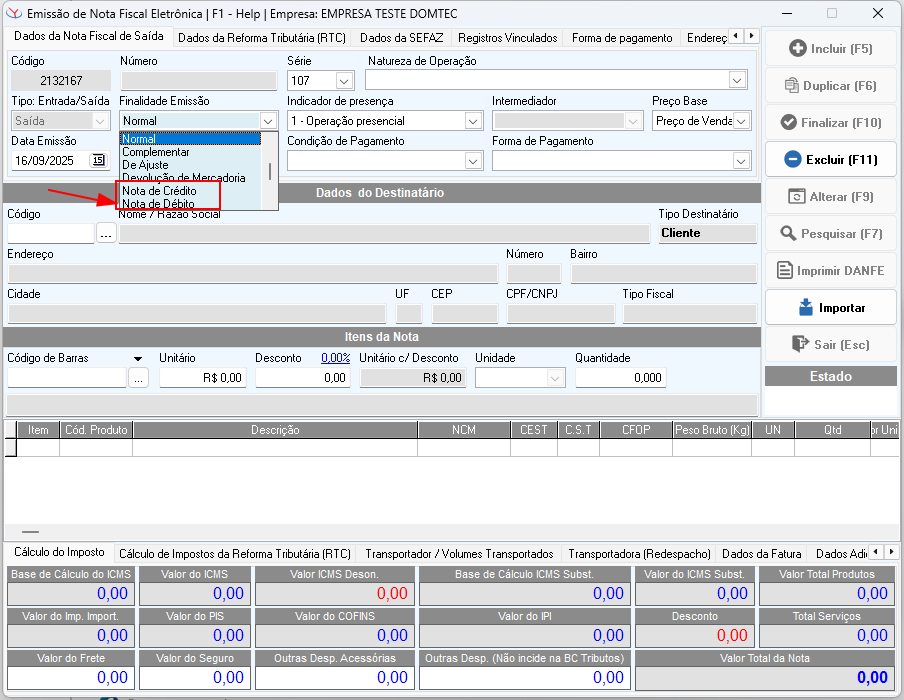Click the Duplicar (F6) copy icon

pos(792,85)
